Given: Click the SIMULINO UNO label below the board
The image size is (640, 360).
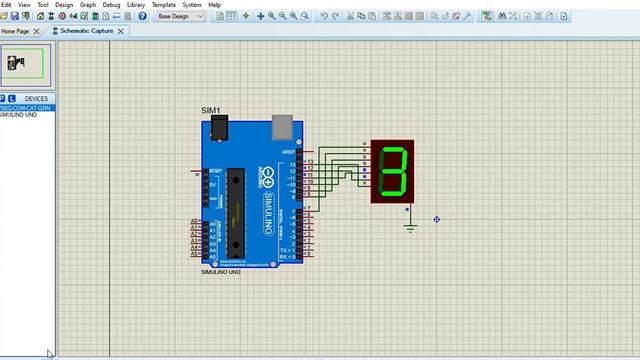Looking at the screenshot, I should pyautogui.click(x=221, y=272).
